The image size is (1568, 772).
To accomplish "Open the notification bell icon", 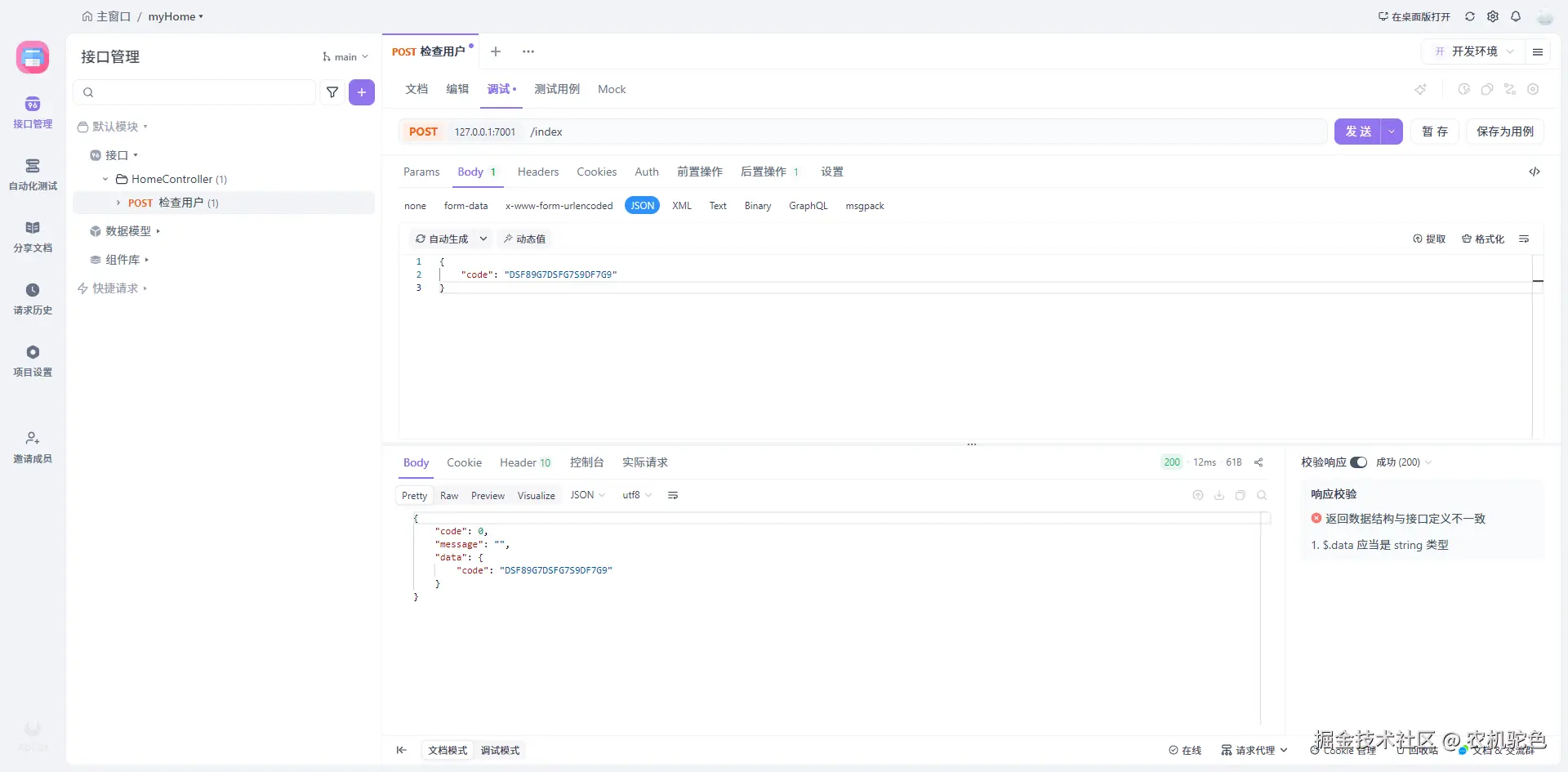I will (1516, 16).
